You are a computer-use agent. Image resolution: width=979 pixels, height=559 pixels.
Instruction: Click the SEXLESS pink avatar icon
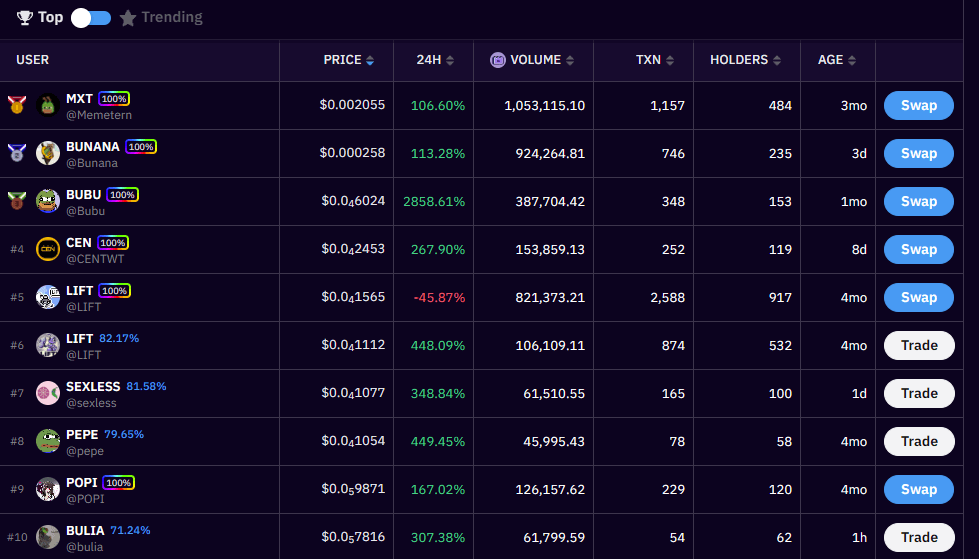48,393
